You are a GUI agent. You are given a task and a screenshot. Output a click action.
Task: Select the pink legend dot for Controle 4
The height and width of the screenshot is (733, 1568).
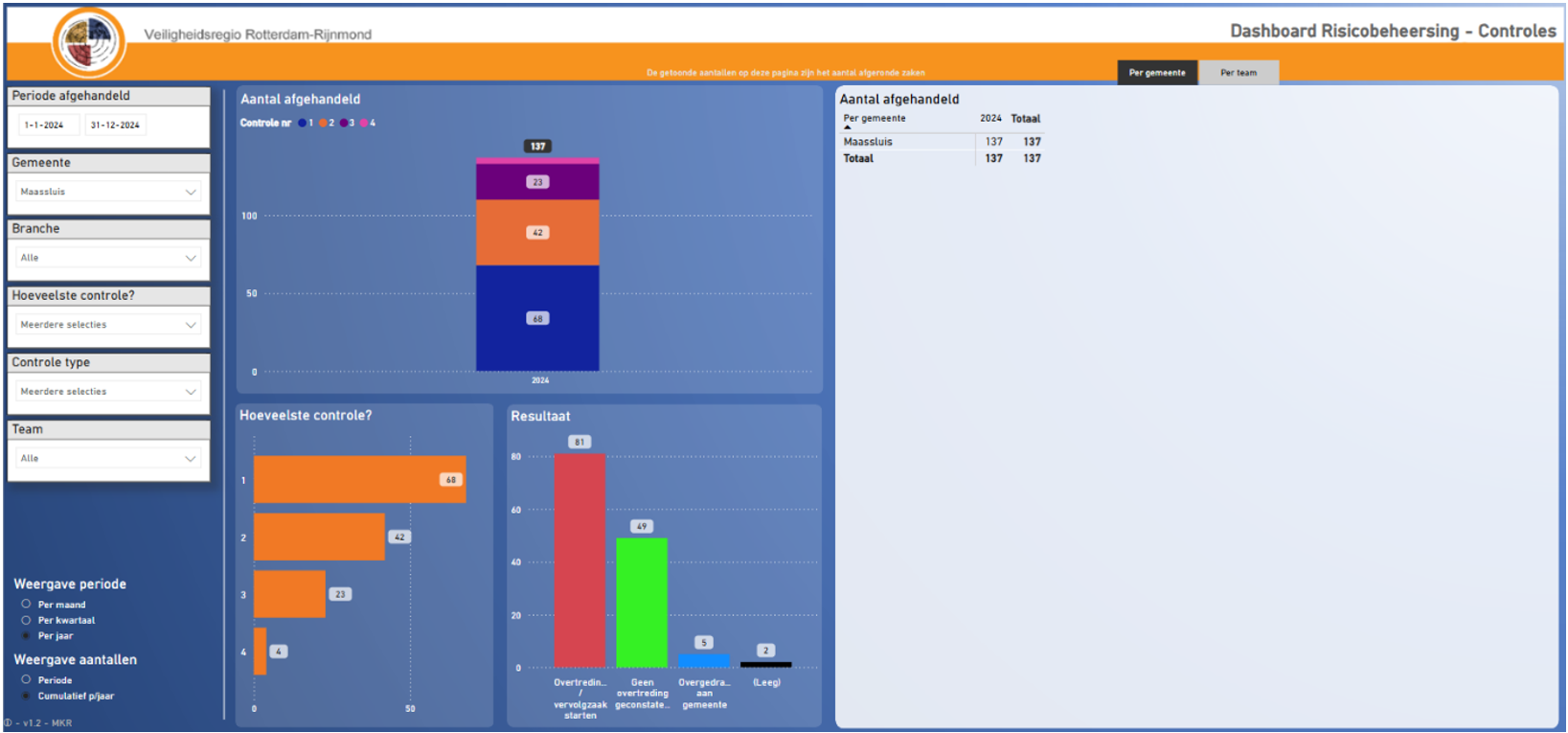pyautogui.click(x=364, y=123)
